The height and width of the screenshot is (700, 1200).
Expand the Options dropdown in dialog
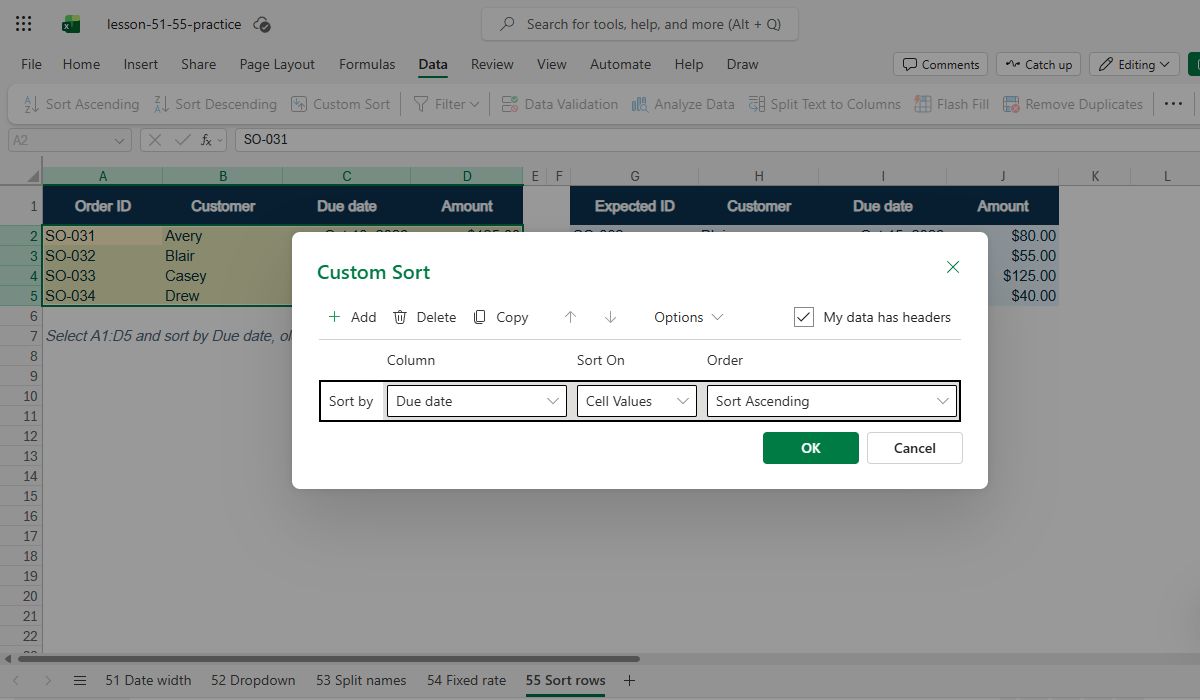coord(689,317)
